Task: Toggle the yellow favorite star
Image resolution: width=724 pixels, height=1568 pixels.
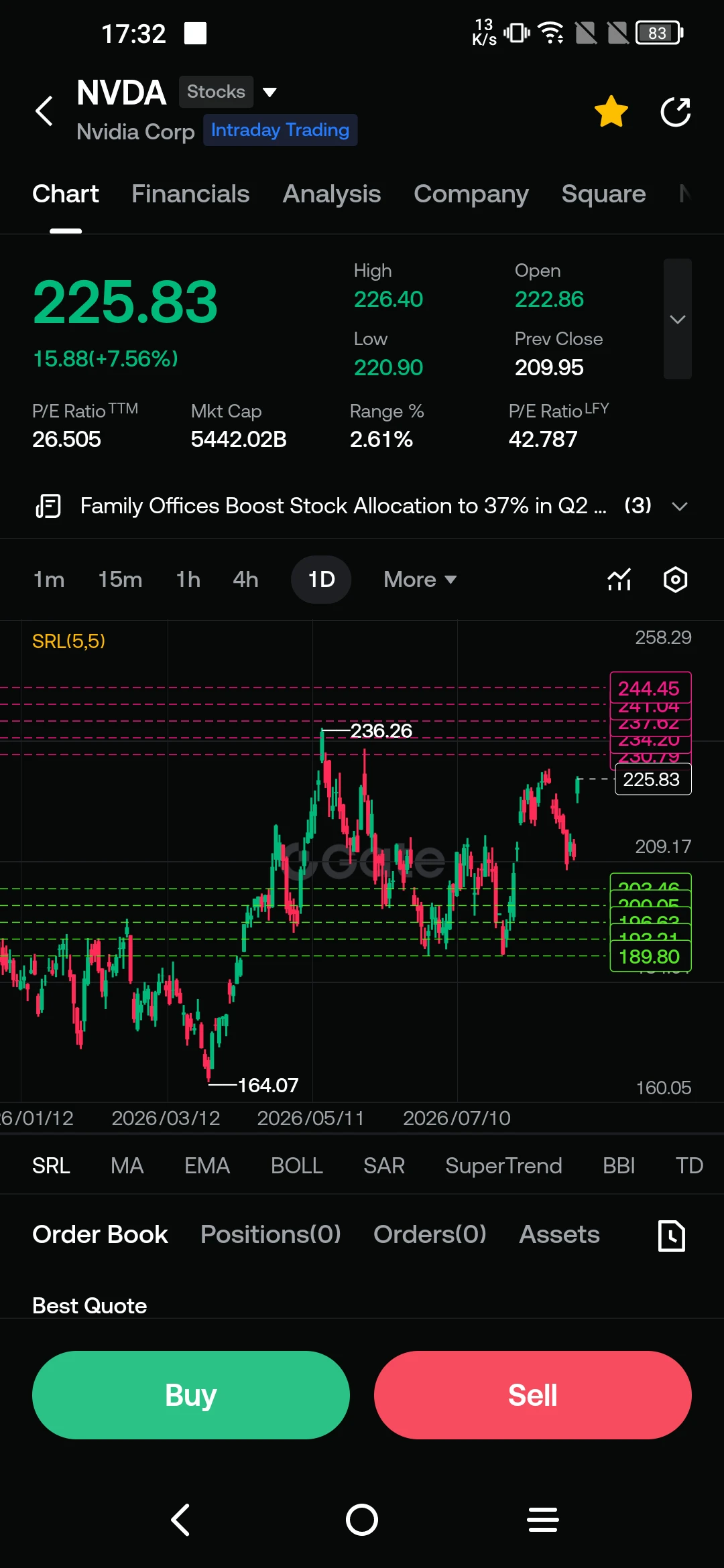Action: click(611, 111)
